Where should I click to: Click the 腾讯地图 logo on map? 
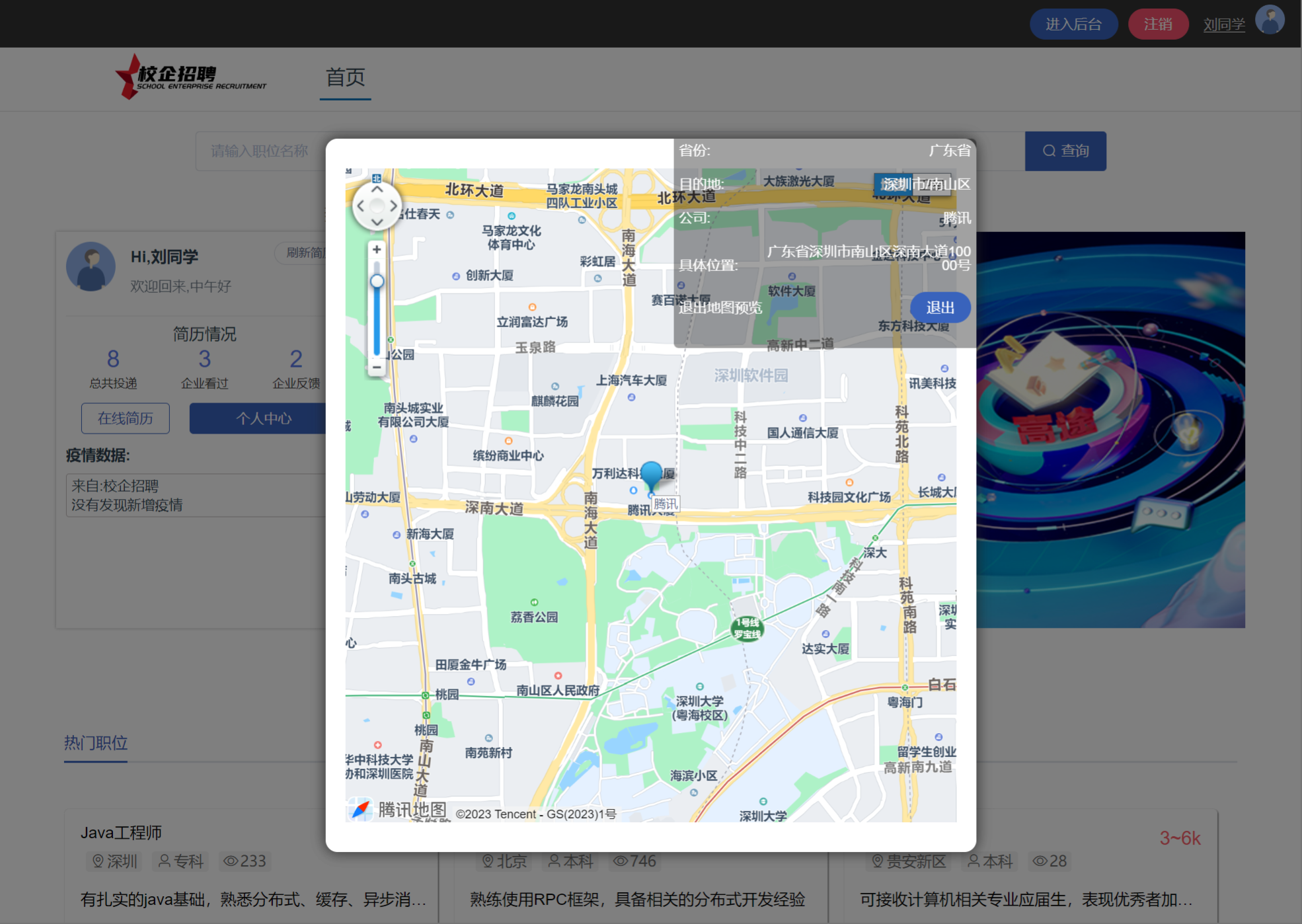pyautogui.click(x=398, y=809)
